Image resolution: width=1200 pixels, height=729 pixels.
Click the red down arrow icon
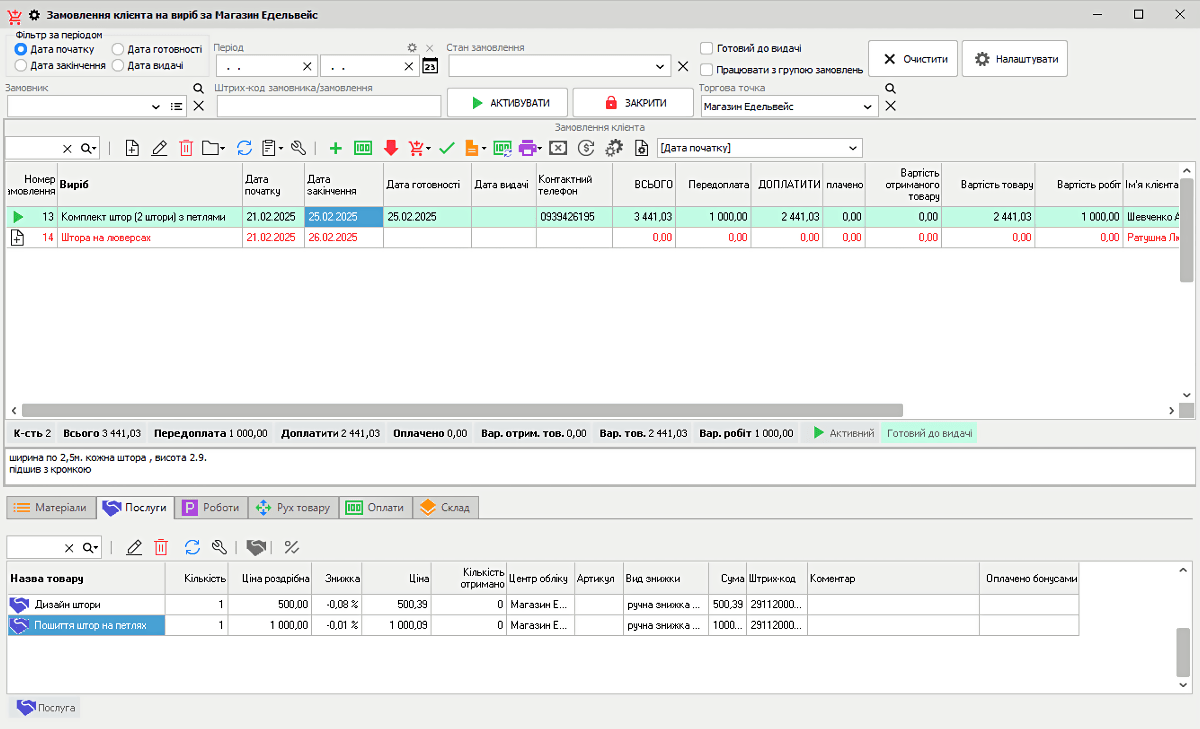coord(391,148)
